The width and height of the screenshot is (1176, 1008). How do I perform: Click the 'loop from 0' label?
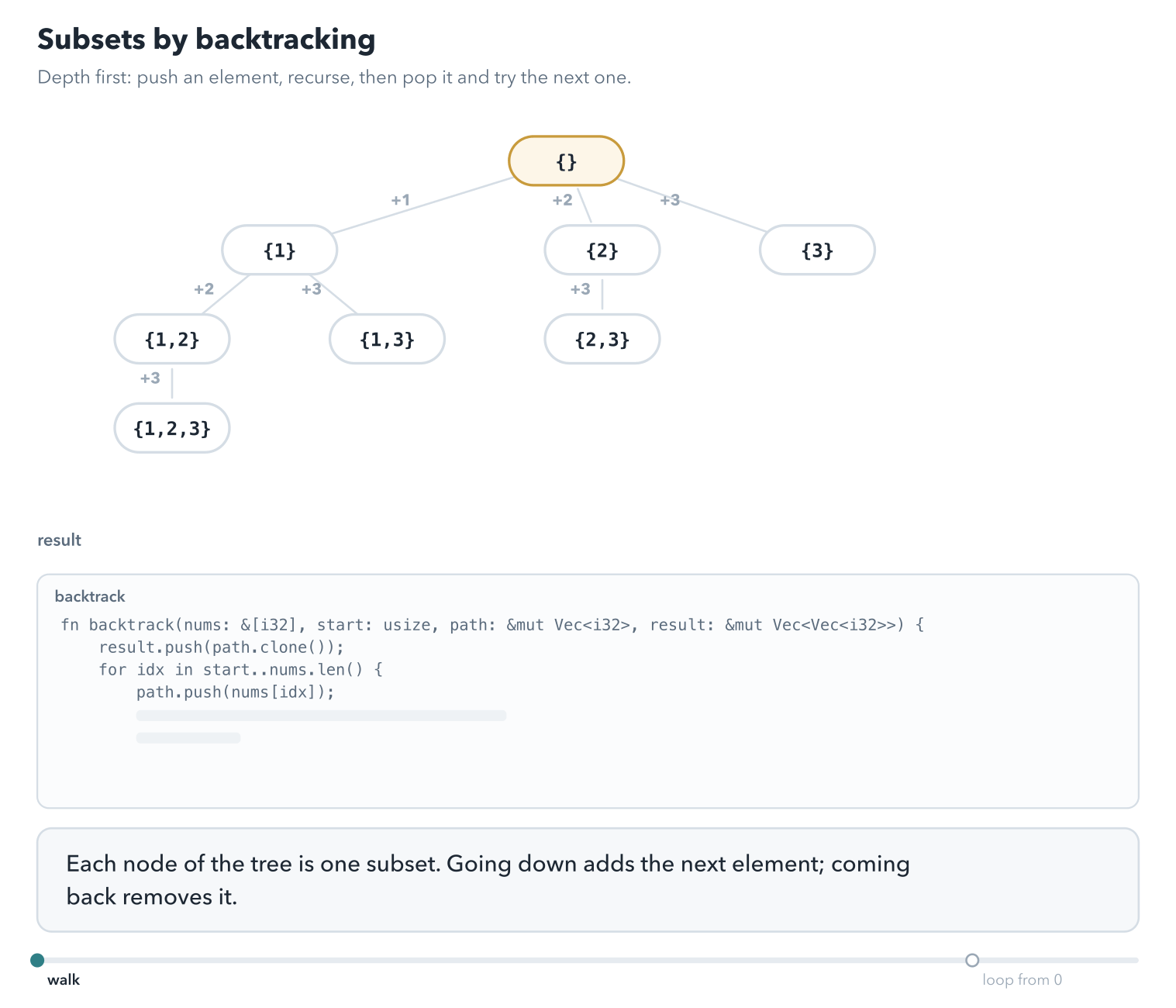pyautogui.click(x=1022, y=980)
